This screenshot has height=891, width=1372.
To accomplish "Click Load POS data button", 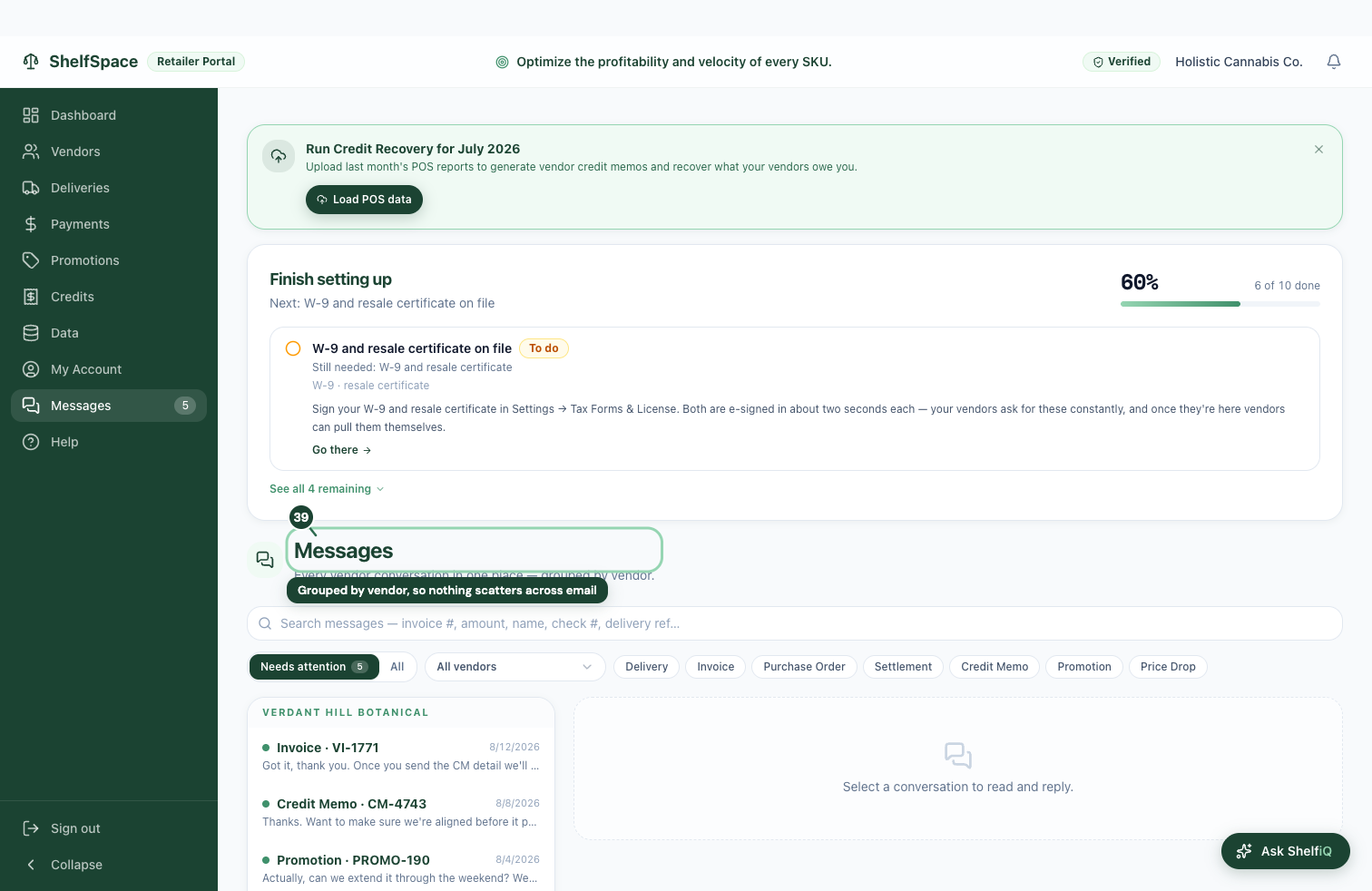I will [x=364, y=200].
